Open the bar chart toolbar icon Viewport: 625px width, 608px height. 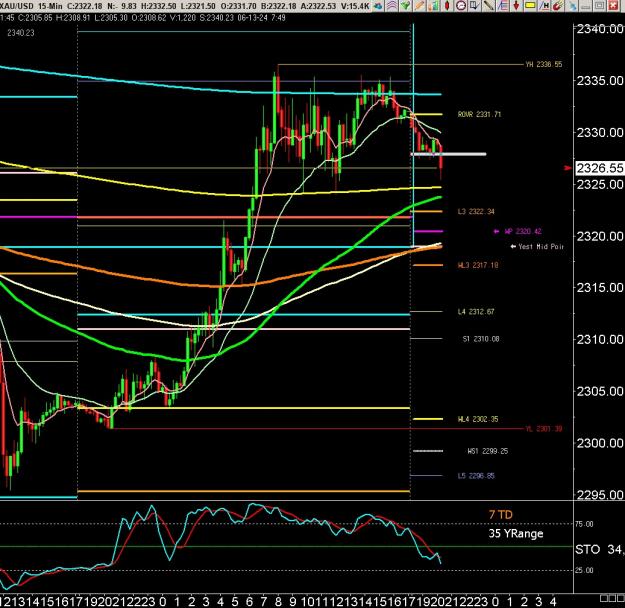[433, 6]
